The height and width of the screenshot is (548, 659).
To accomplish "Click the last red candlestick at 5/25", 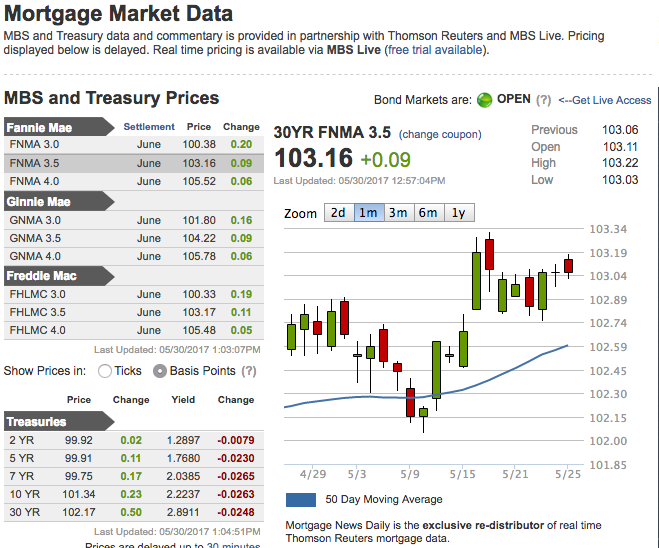I will (x=569, y=266).
